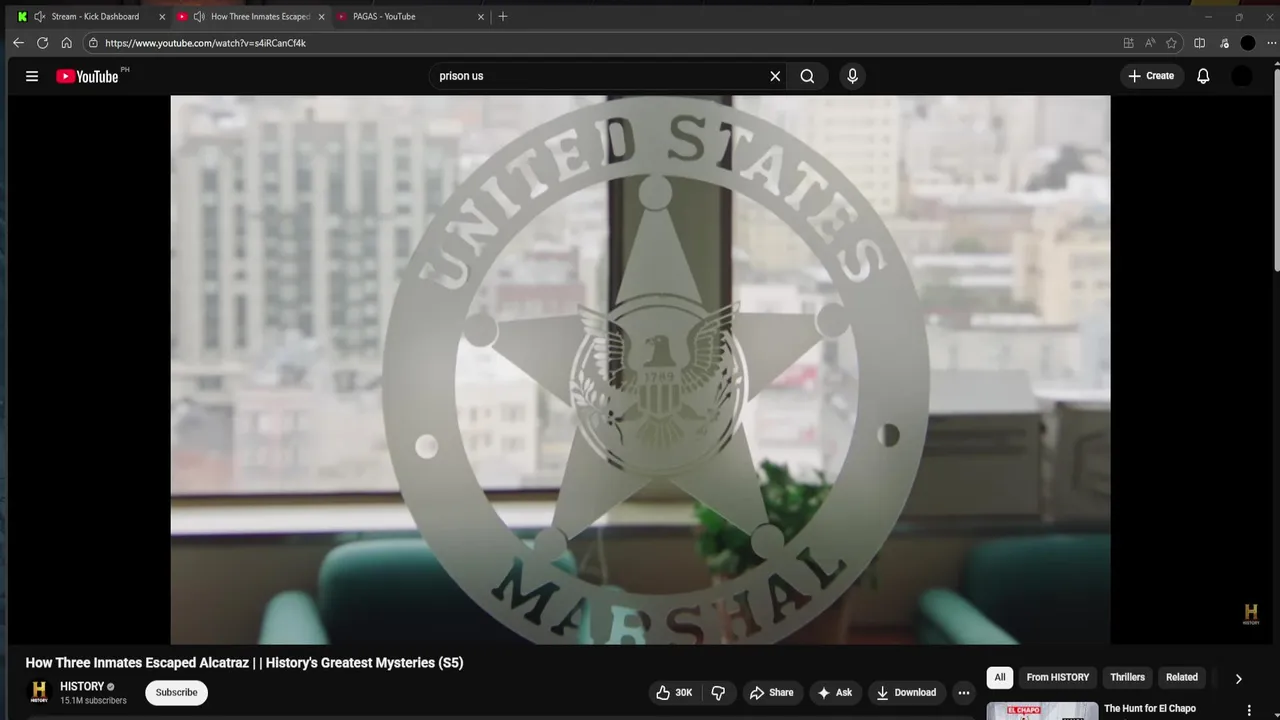Select the Thrillers chip
This screenshot has height=720, width=1280.
pyautogui.click(x=1127, y=677)
